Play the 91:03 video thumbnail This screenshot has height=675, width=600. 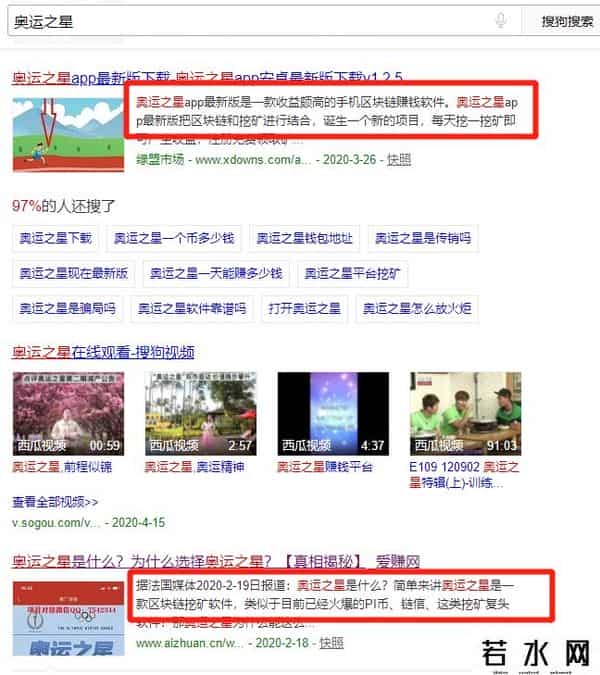click(x=466, y=414)
